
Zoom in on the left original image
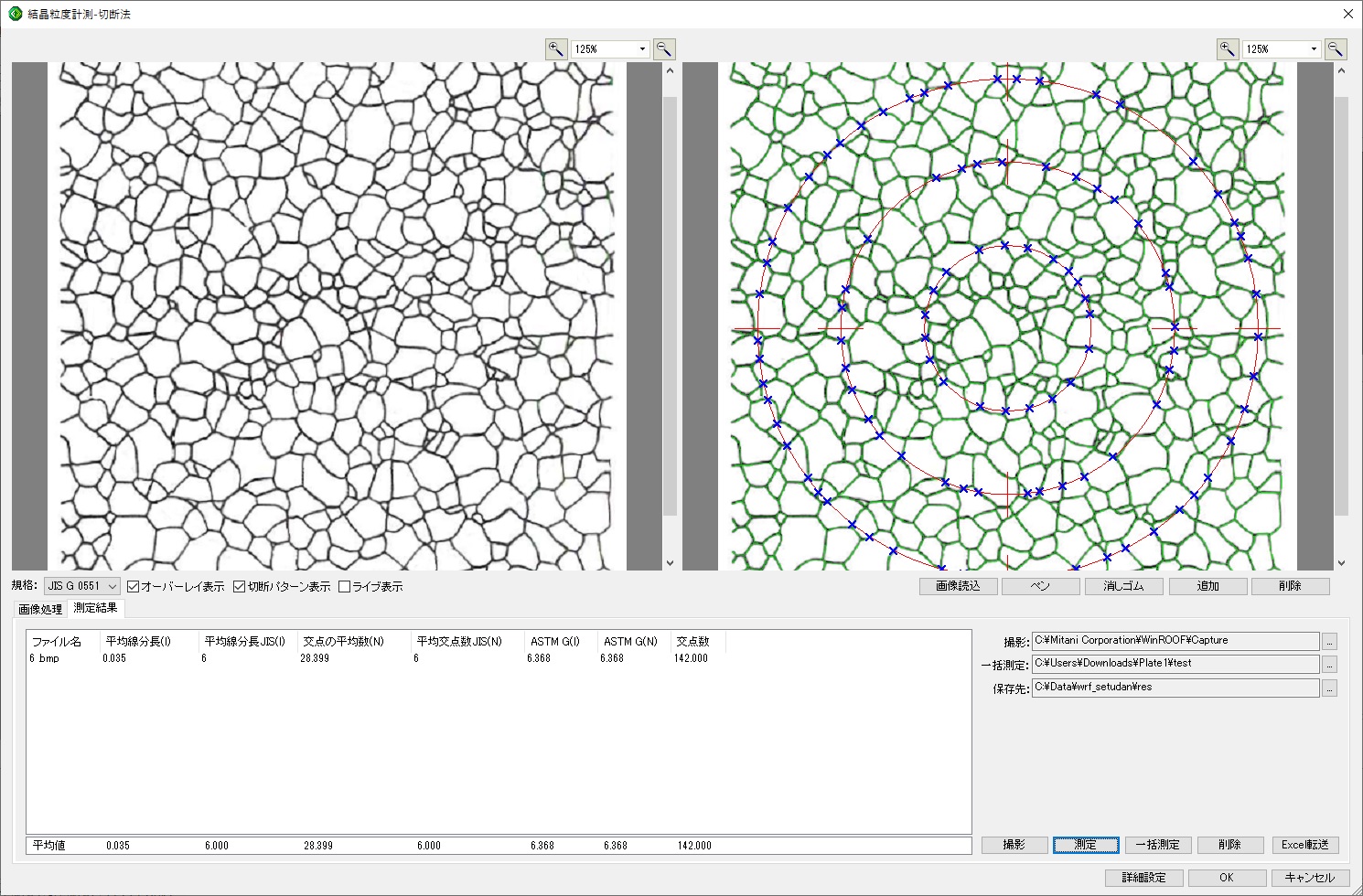(555, 49)
